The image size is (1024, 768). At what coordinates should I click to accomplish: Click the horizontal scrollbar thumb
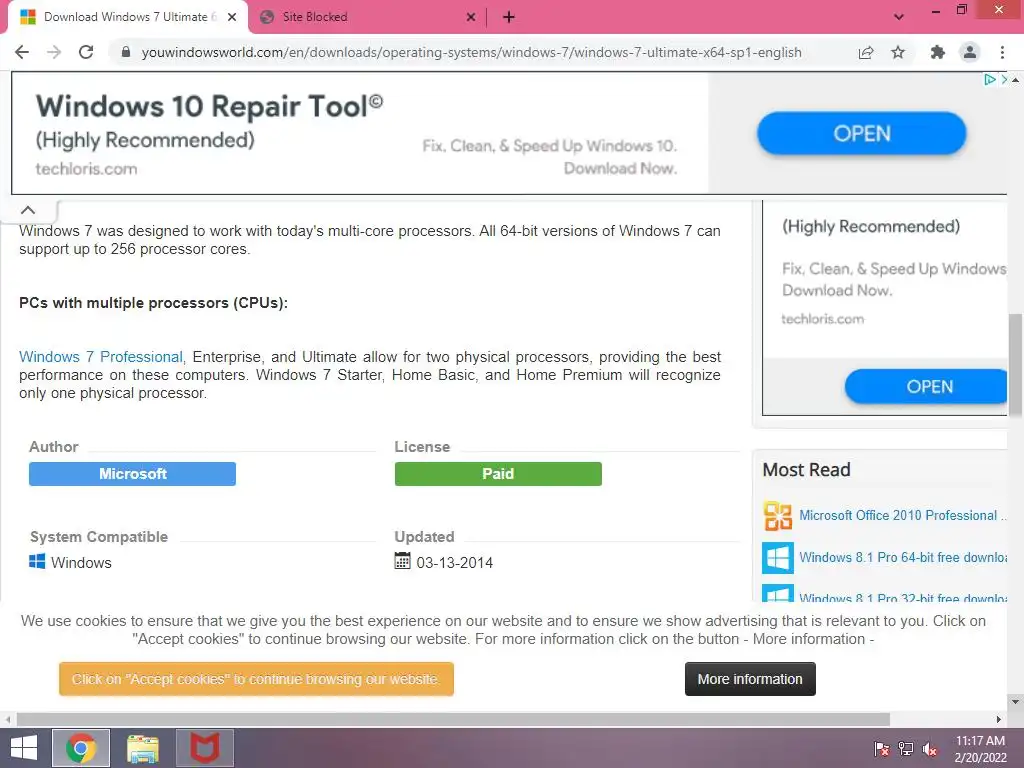(x=453, y=719)
